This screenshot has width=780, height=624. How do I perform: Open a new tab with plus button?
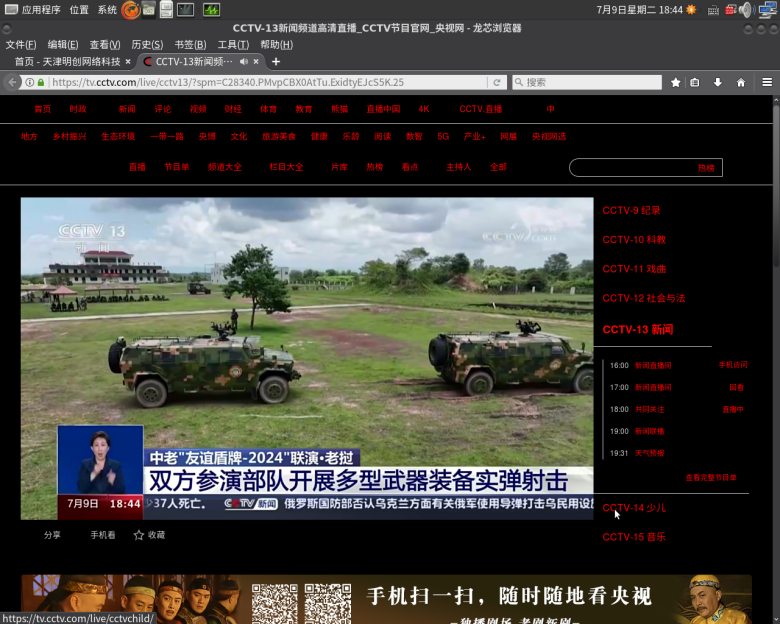276,62
